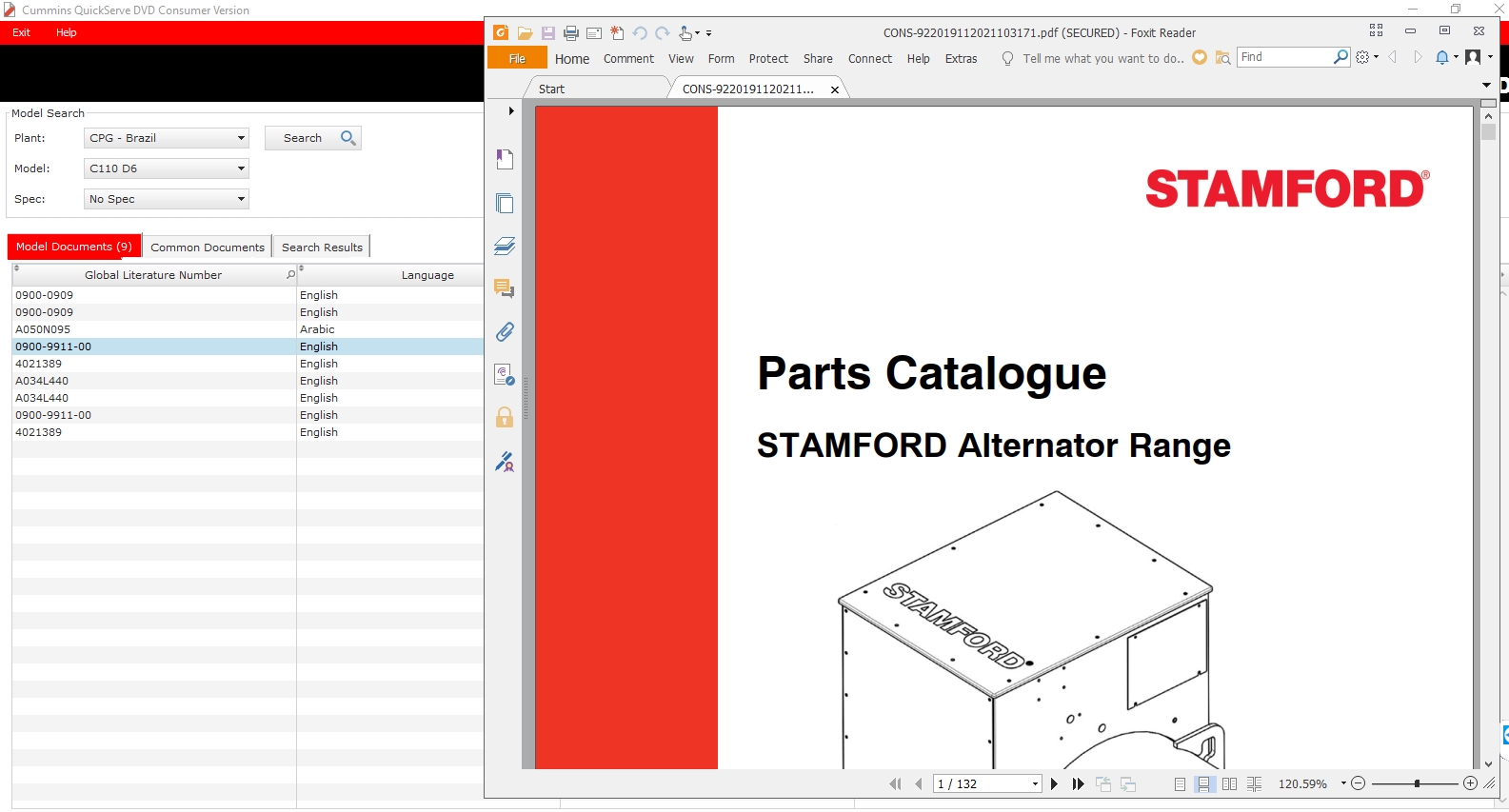
Task: Create a new PDF from the quick toolbar
Action: [x=617, y=33]
